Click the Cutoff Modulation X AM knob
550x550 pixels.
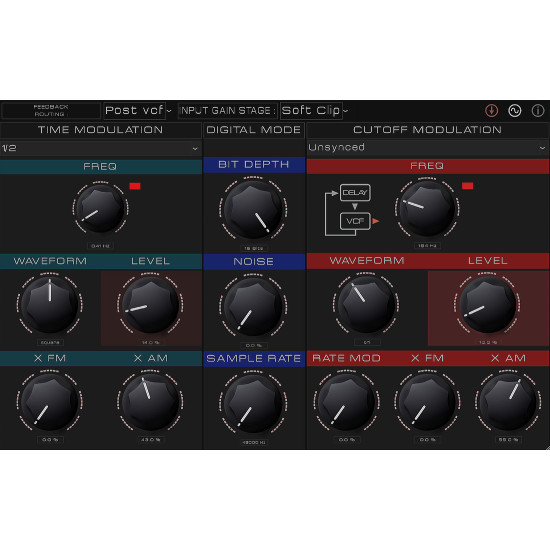[508, 402]
